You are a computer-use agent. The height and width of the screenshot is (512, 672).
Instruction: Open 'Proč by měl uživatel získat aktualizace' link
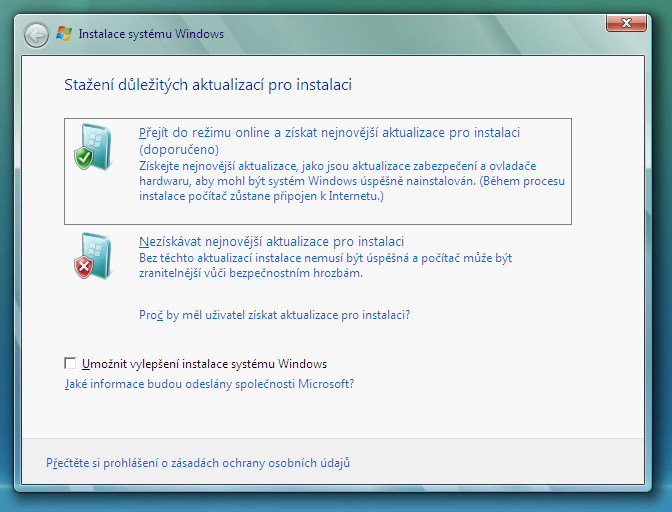274,315
